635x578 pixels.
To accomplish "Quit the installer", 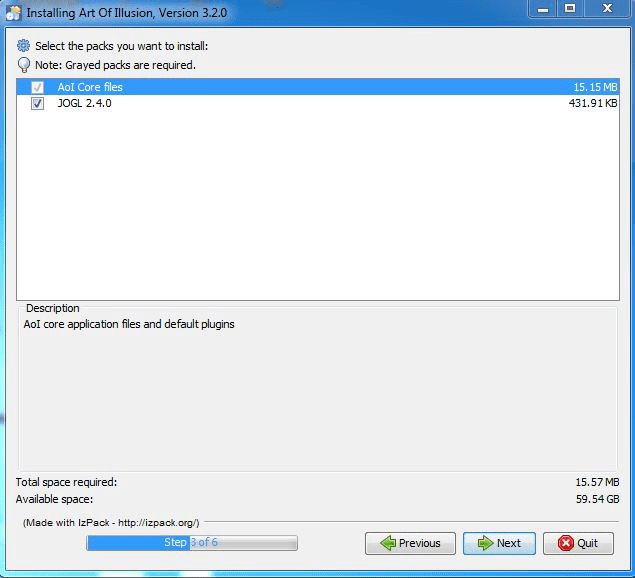I will pyautogui.click(x=578, y=543).
